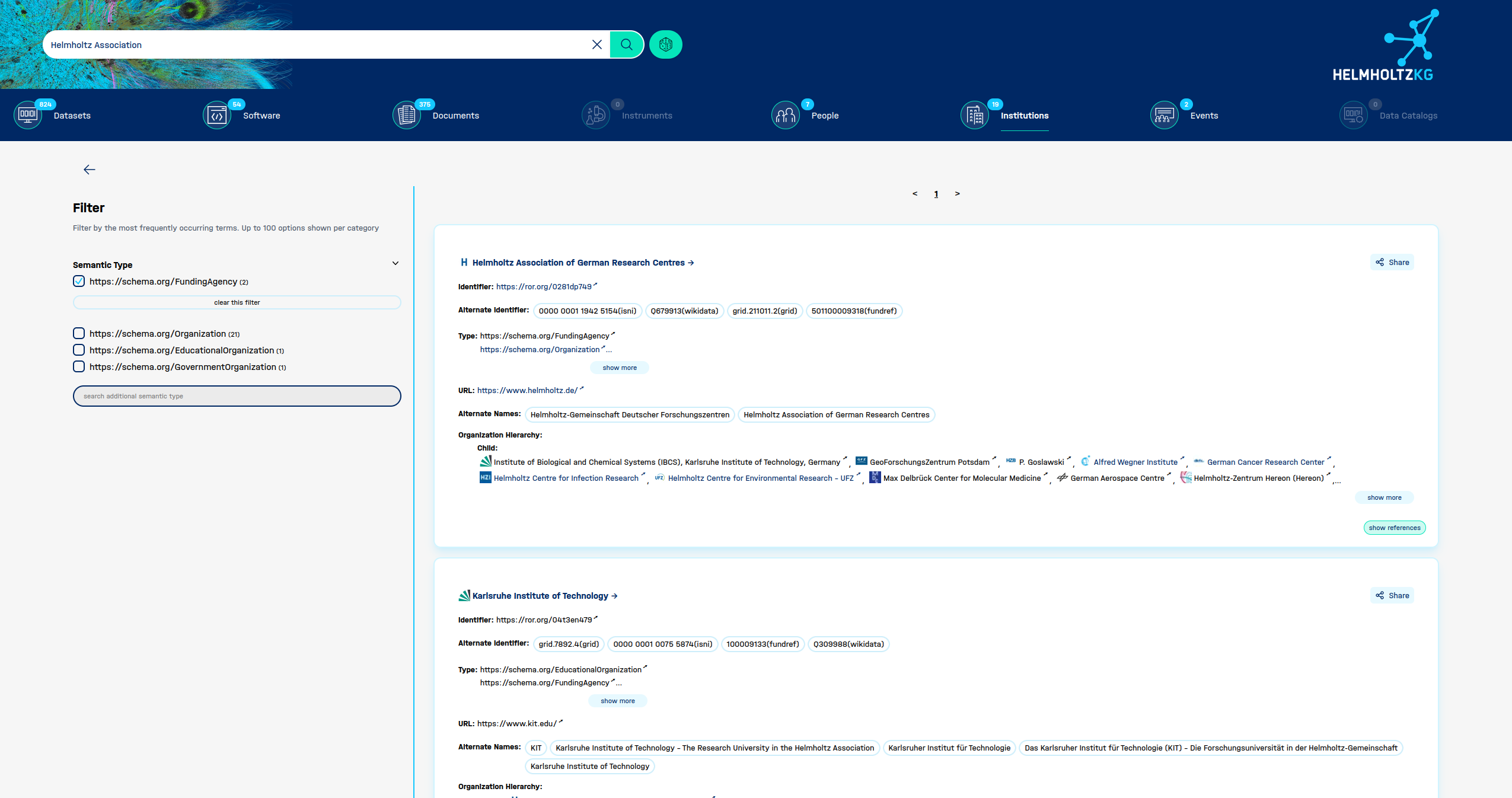Click the back arrow above Filter

90,170
